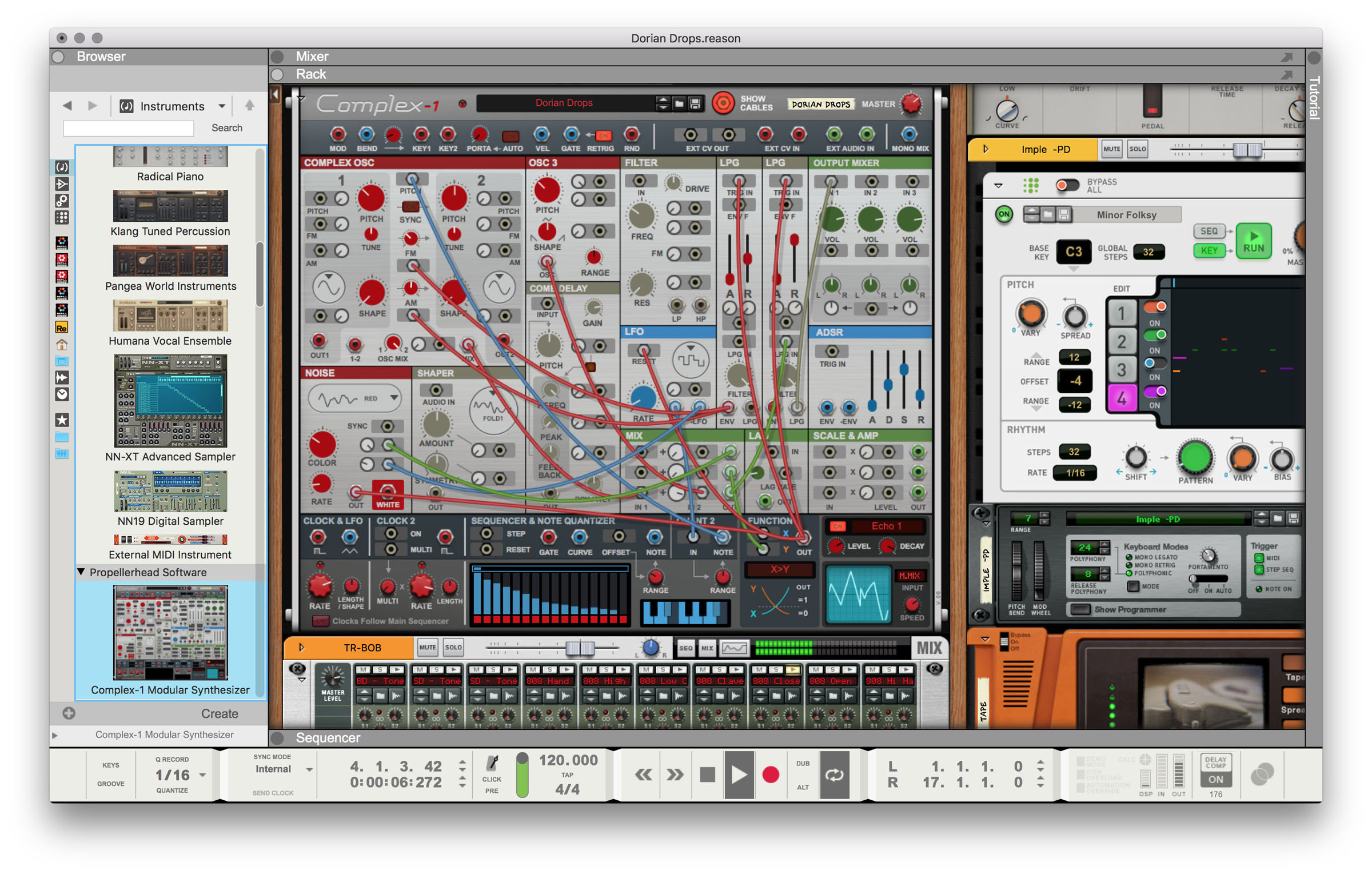Select the Favorites star icon in the sidebar
The width and height of the screenshot is (1372, 874).
click(x=61, y=421)
